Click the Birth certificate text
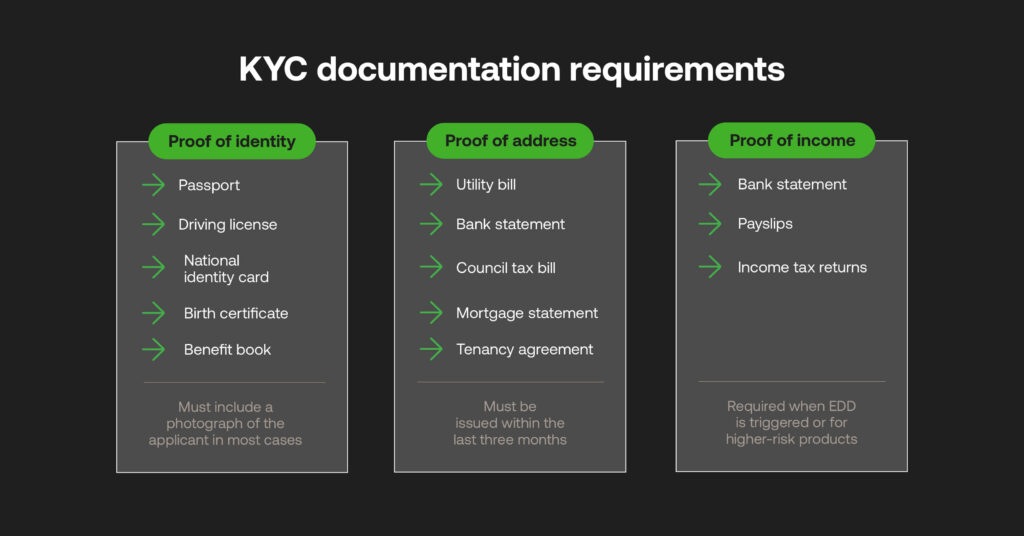 click(x=236, y=313)
